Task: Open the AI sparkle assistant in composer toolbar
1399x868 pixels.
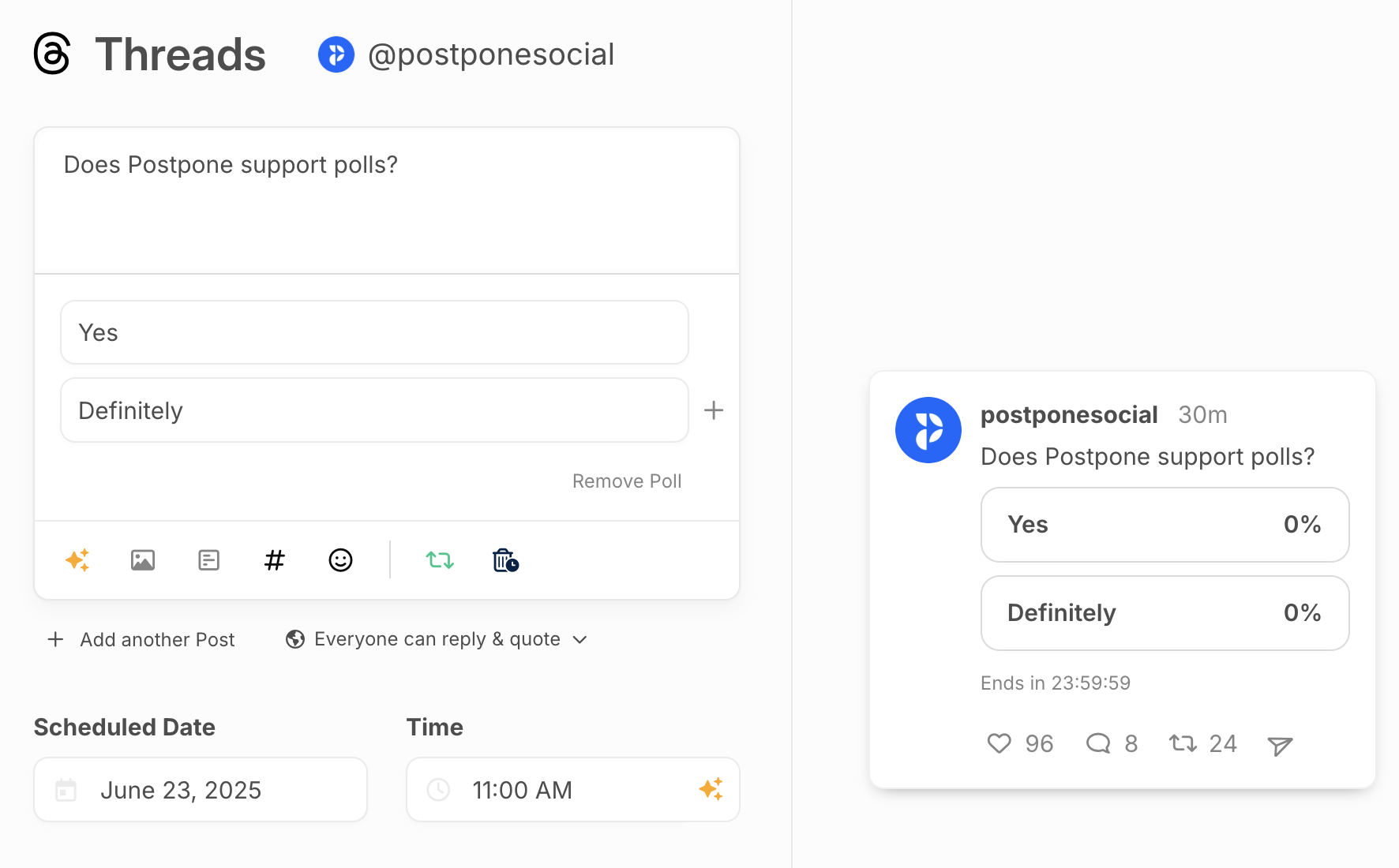Action: [x=77, y=560]
